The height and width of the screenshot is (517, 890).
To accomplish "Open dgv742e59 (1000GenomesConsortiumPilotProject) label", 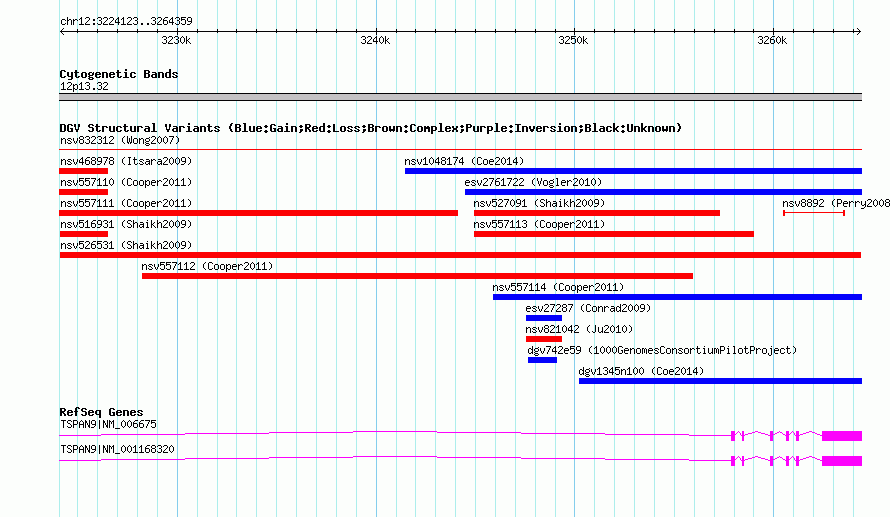I will (662, 350).
